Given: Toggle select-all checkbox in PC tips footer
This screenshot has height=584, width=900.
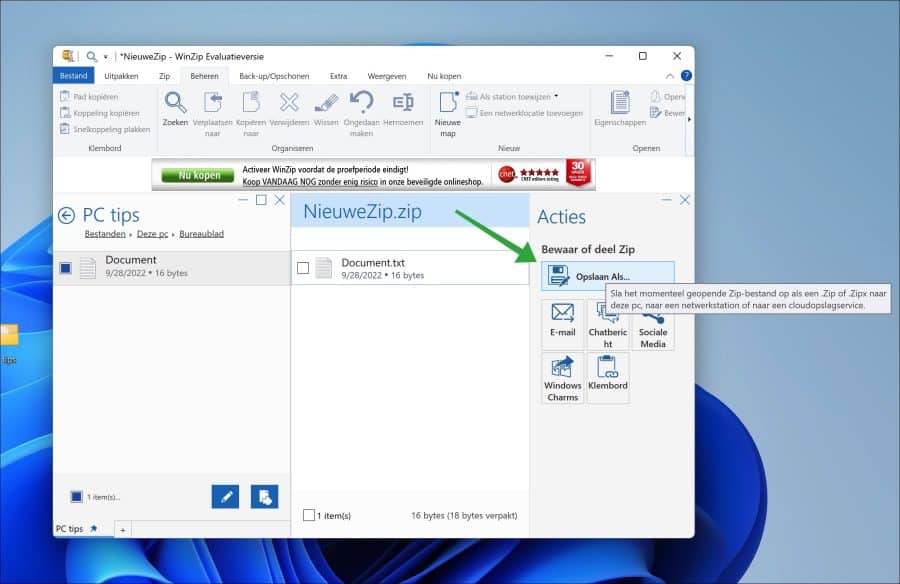Looking at the screenshot, I should [x=76, y=497].
